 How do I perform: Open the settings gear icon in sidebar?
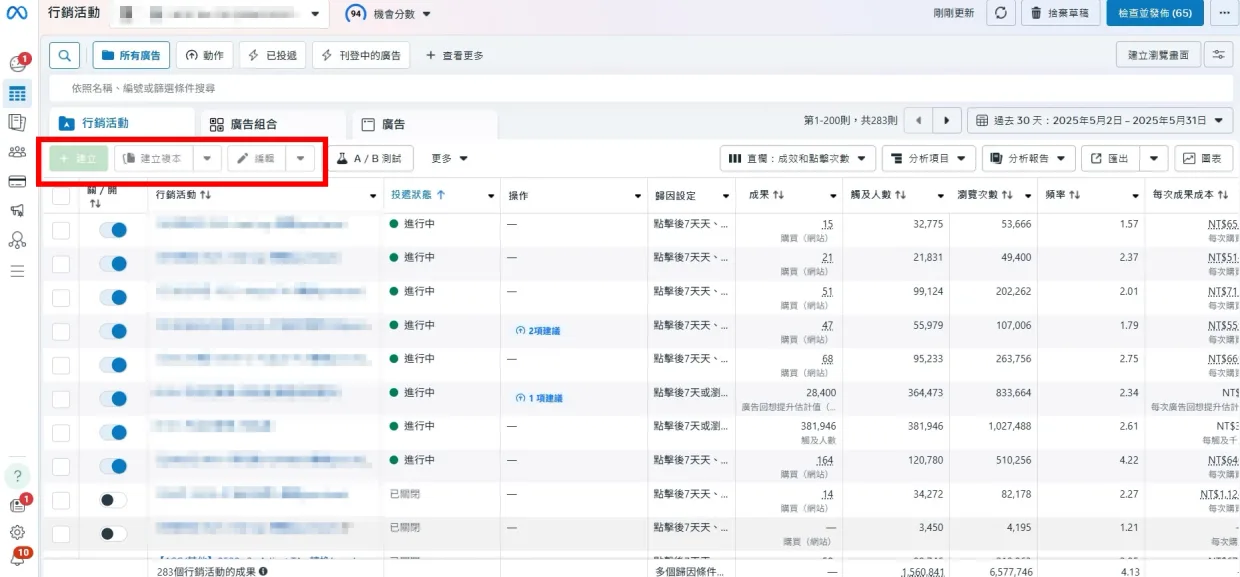click(x=17, y=533)
